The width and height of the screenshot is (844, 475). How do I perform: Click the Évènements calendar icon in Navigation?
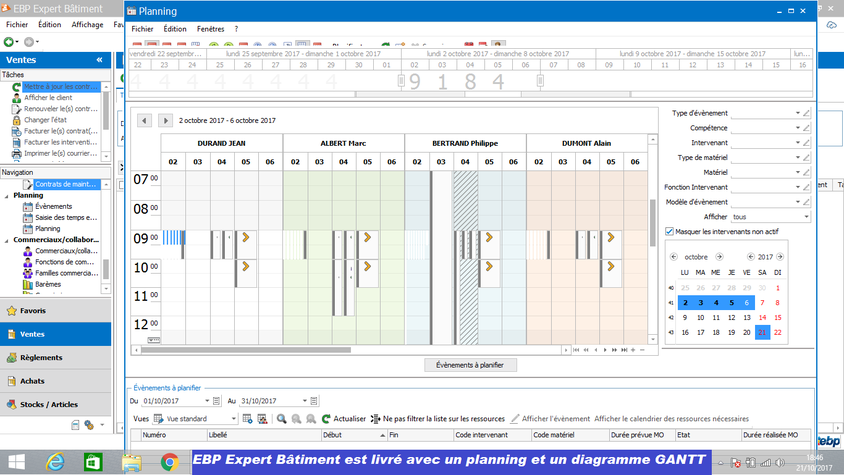pyautogui.click(x=28, y=207)
